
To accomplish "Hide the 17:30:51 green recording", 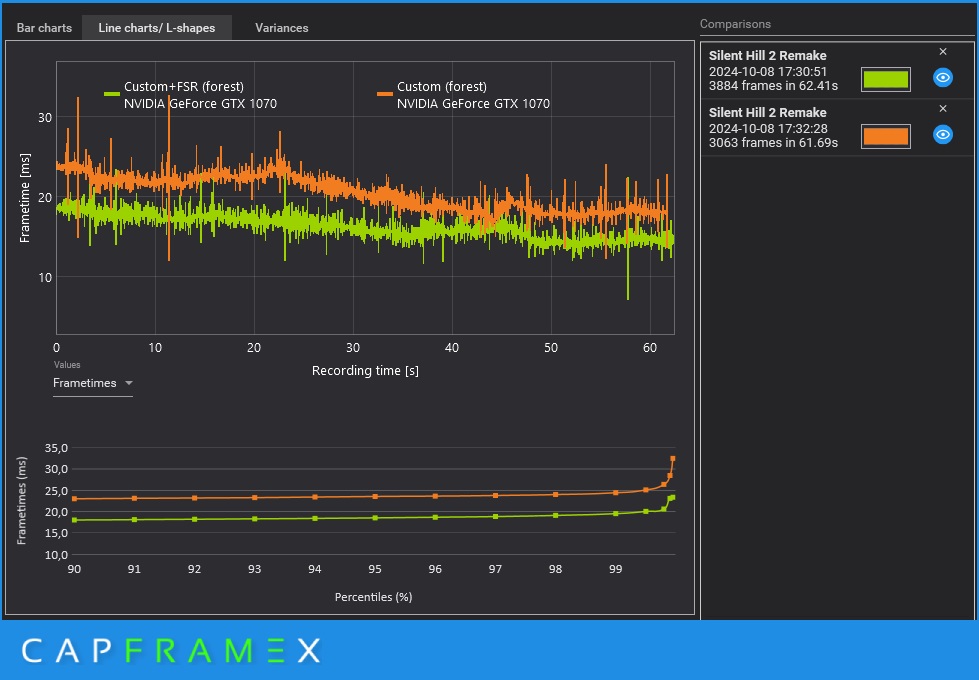I will pos(943,77).
